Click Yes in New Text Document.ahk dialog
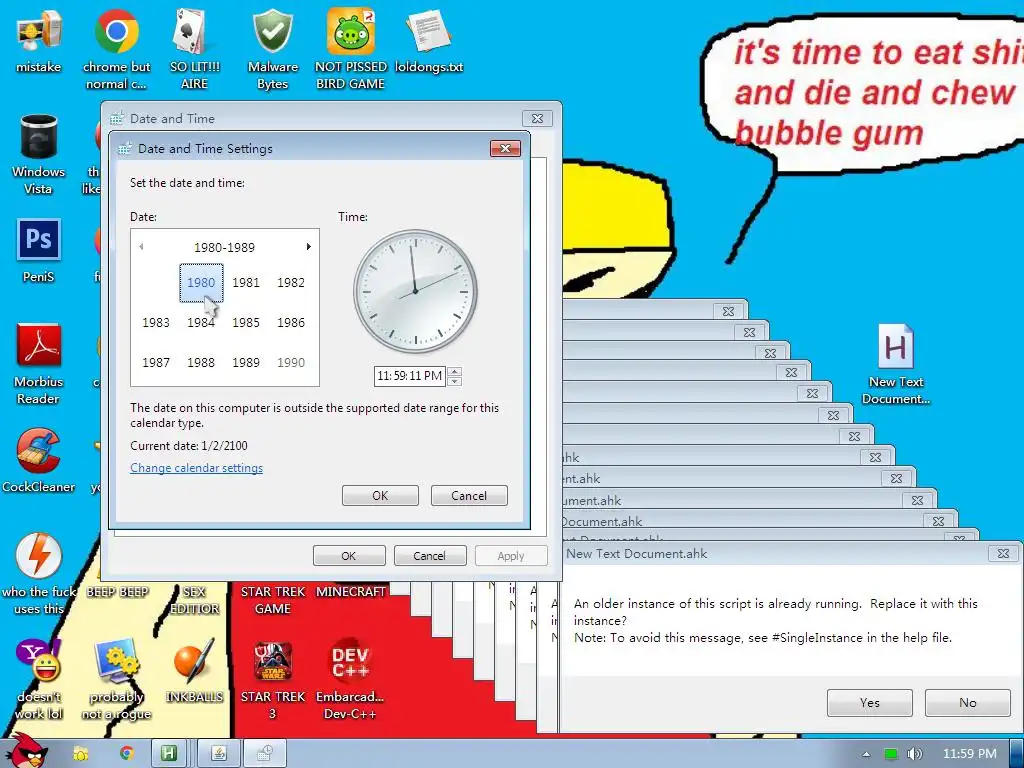 coord(869,703)
